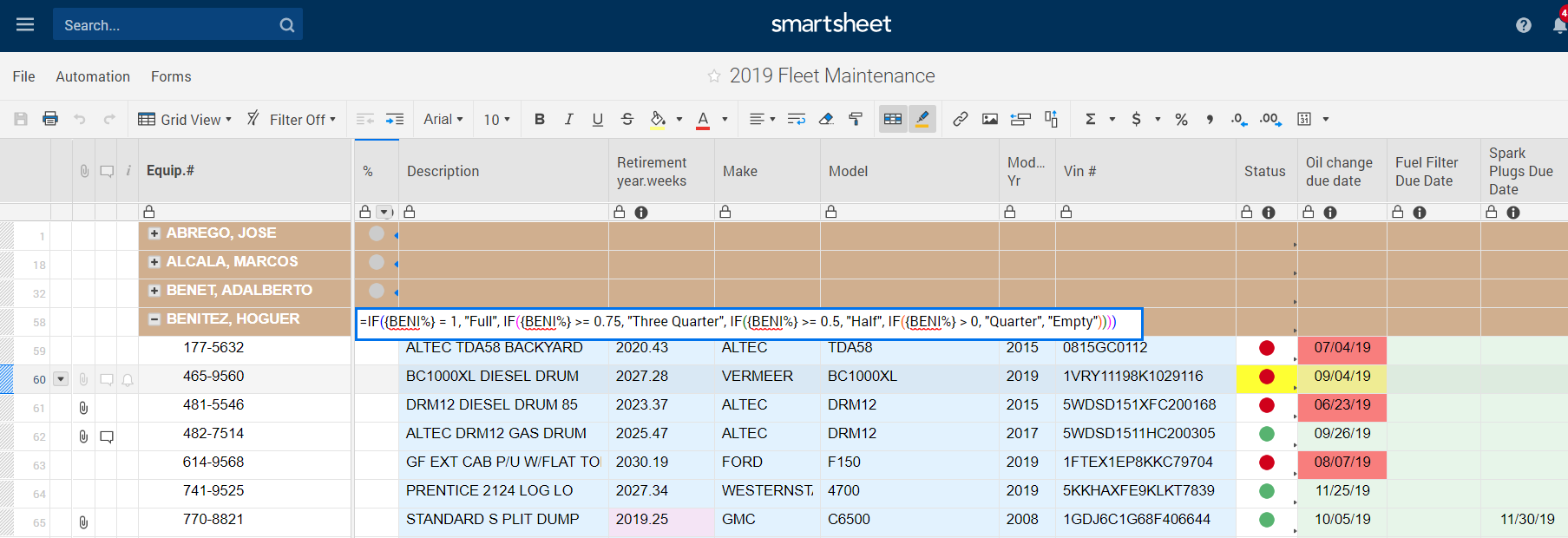Apply the yellow background fill color
This screenshot has height=538, width=1568.
658,120
